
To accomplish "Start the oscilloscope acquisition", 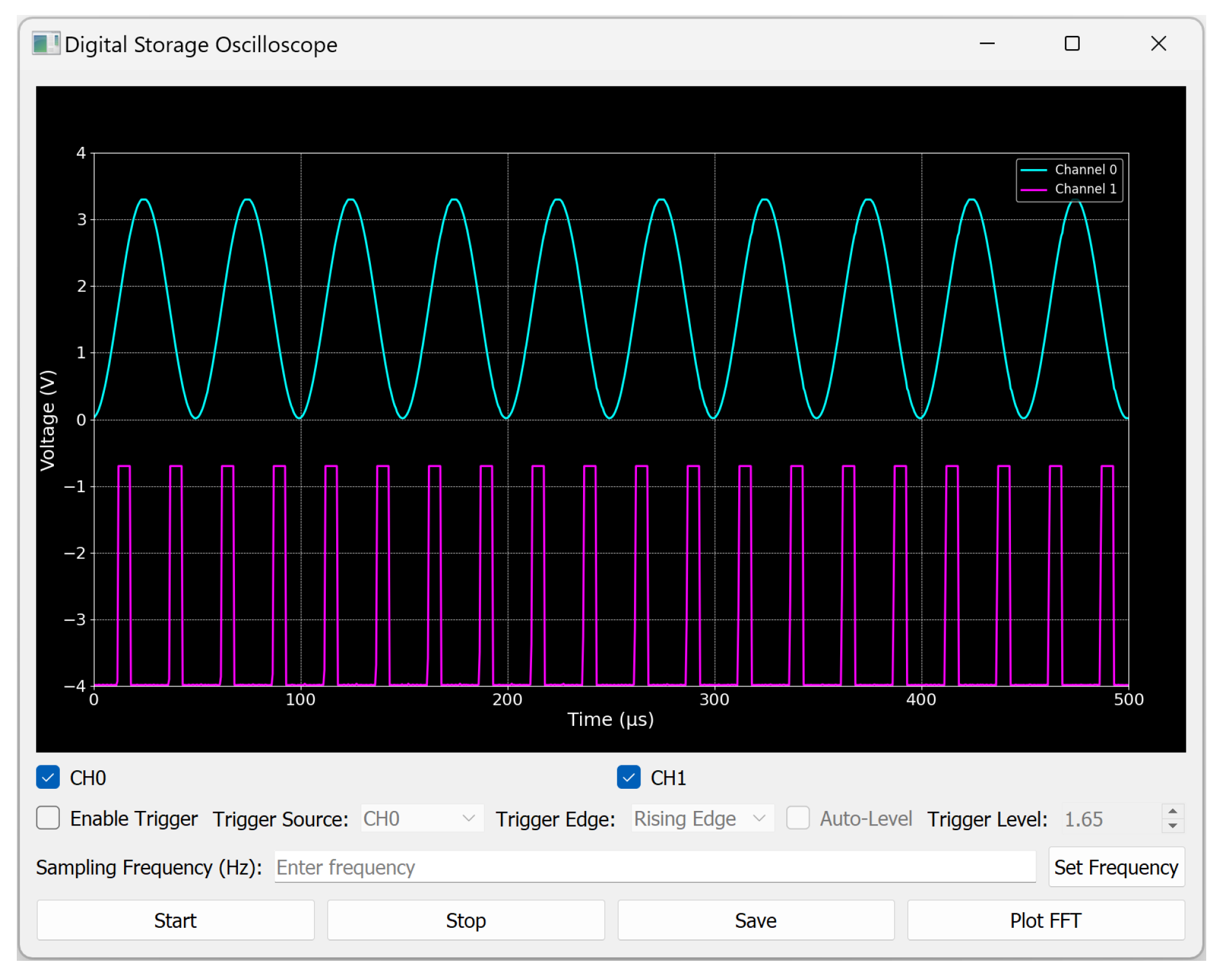I will [x=175, y=920].
